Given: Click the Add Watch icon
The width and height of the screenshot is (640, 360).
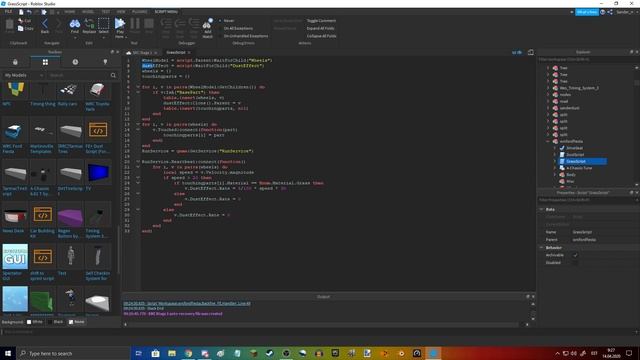Looking at the screenshot, I should tap(208, 24).
